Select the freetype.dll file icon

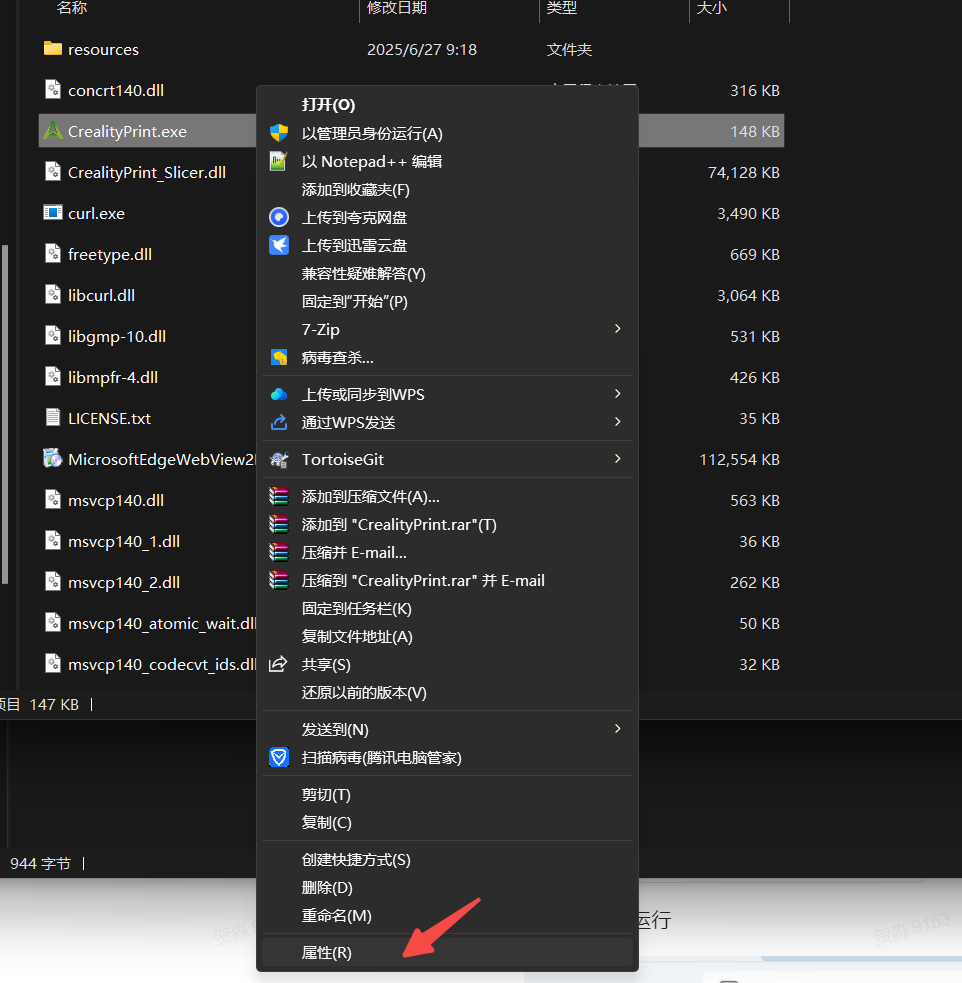click(53, 254)
